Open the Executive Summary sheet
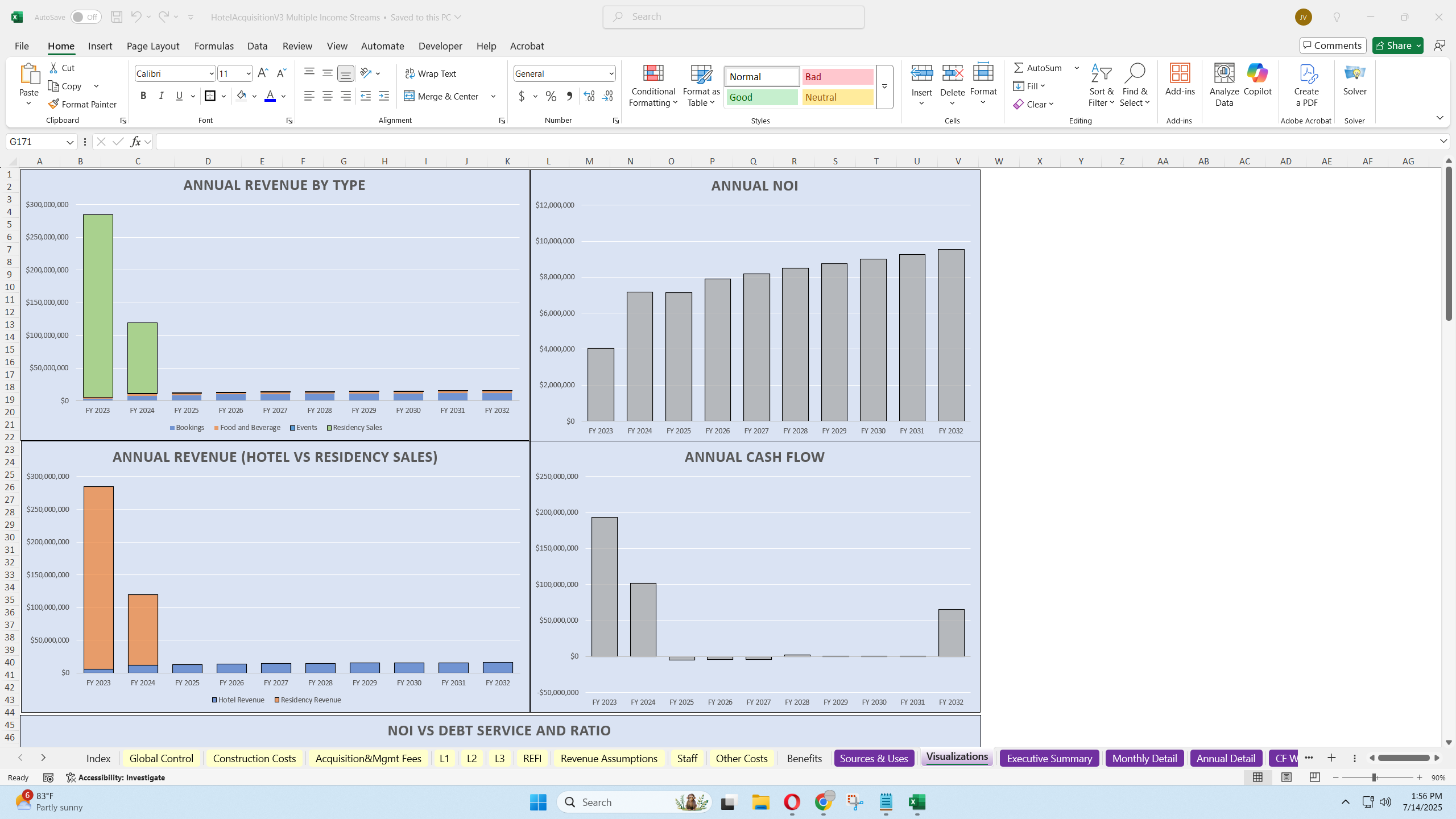Screen dimensions: 1456x819 coord(1049,758)
